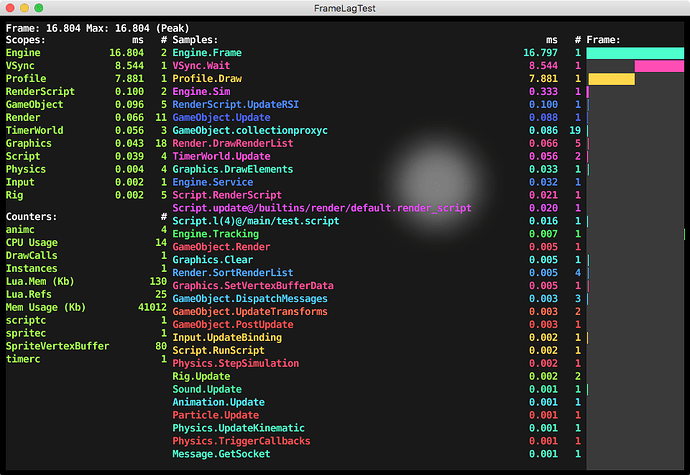Click the FrameLagTest window title
Viewport: 690px width, 475px height.
[345, 11]
